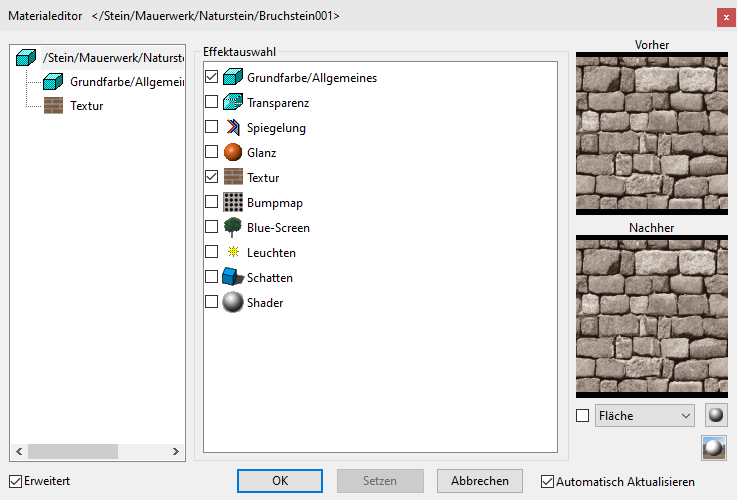The image size is (737, 500).
Task: Click the Schatten blue cube icon
Action: click(233, 277)
